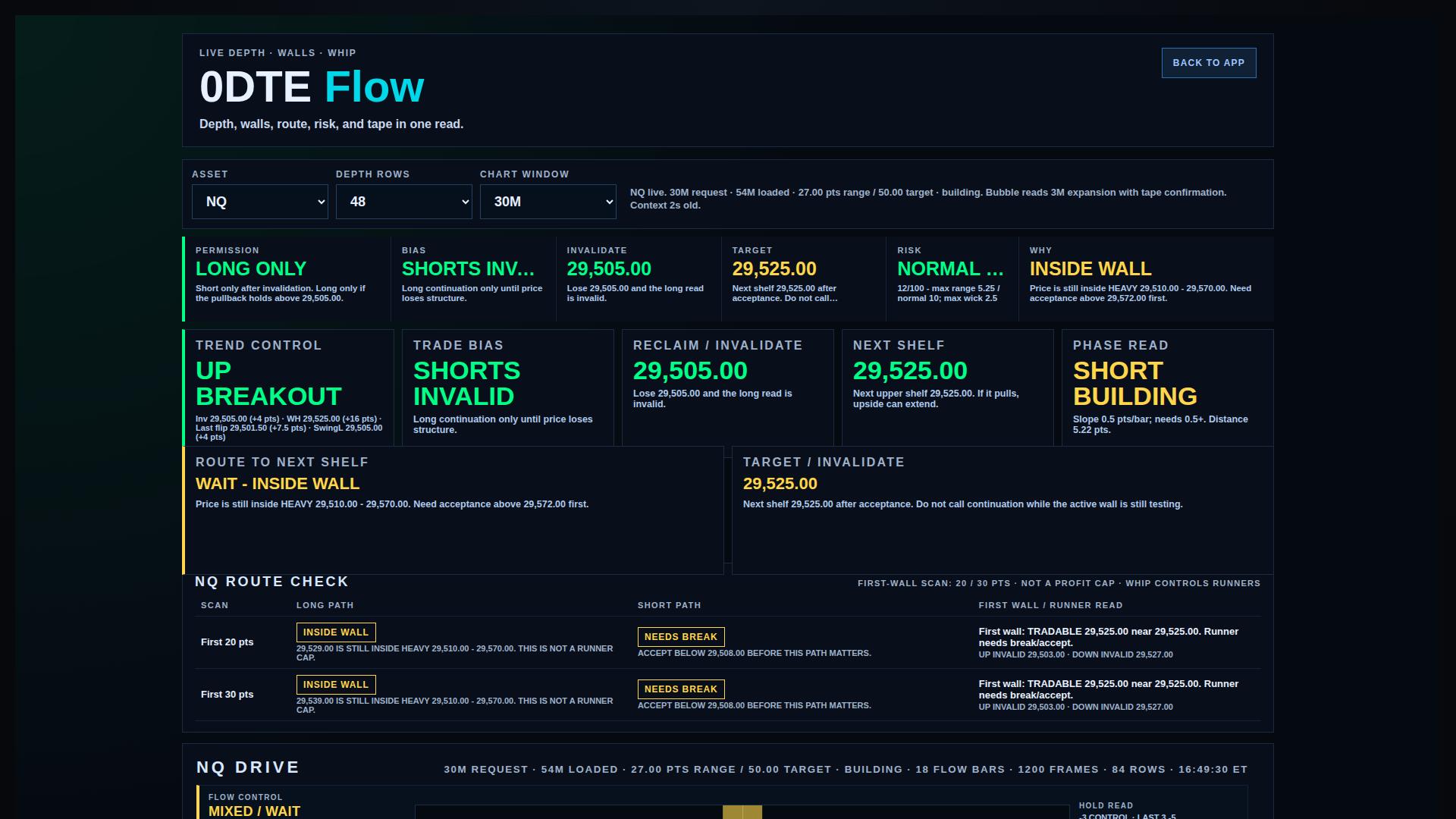
Task: Click the trend control Inv 29,505.00 detail text
Action: (x=289, y=428)
